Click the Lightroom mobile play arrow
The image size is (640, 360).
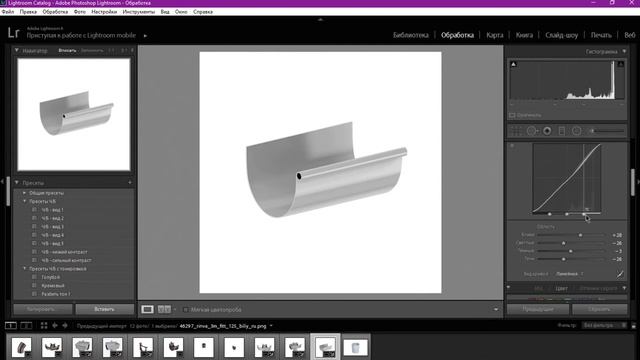click(145, 36)
